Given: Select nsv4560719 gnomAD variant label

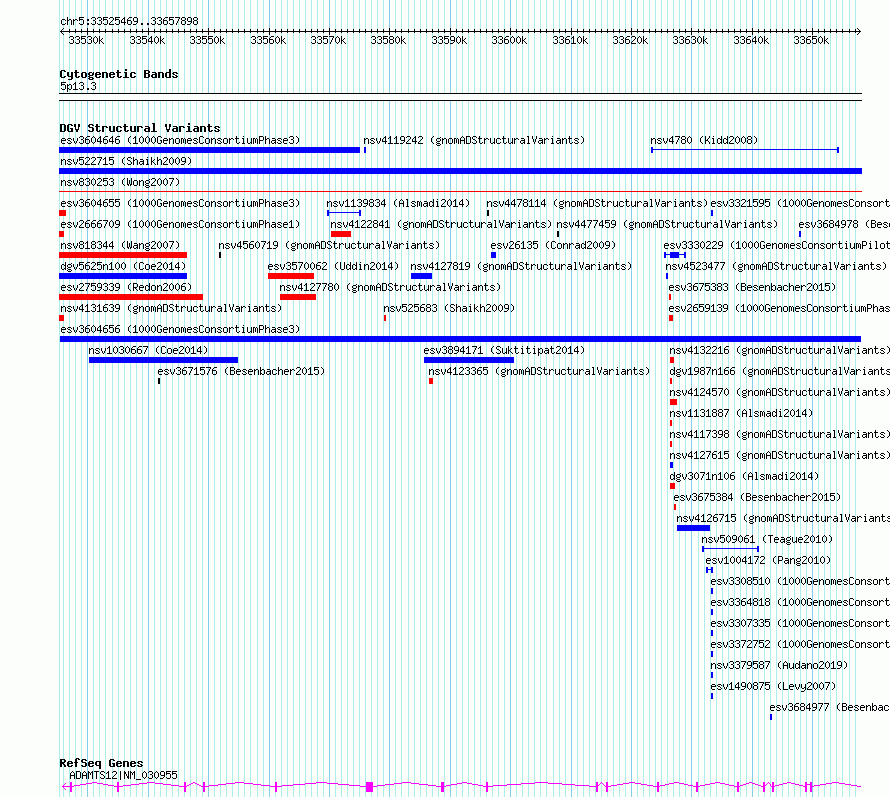Looking at the screenshot, I should pyautogui.click(x=329, y=245).
